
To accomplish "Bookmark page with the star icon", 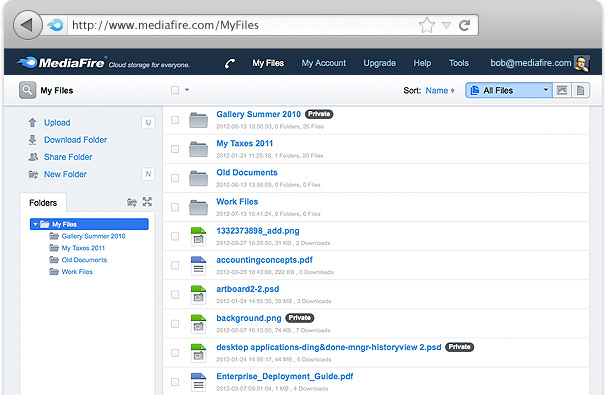I will click(x=427, y=25).
